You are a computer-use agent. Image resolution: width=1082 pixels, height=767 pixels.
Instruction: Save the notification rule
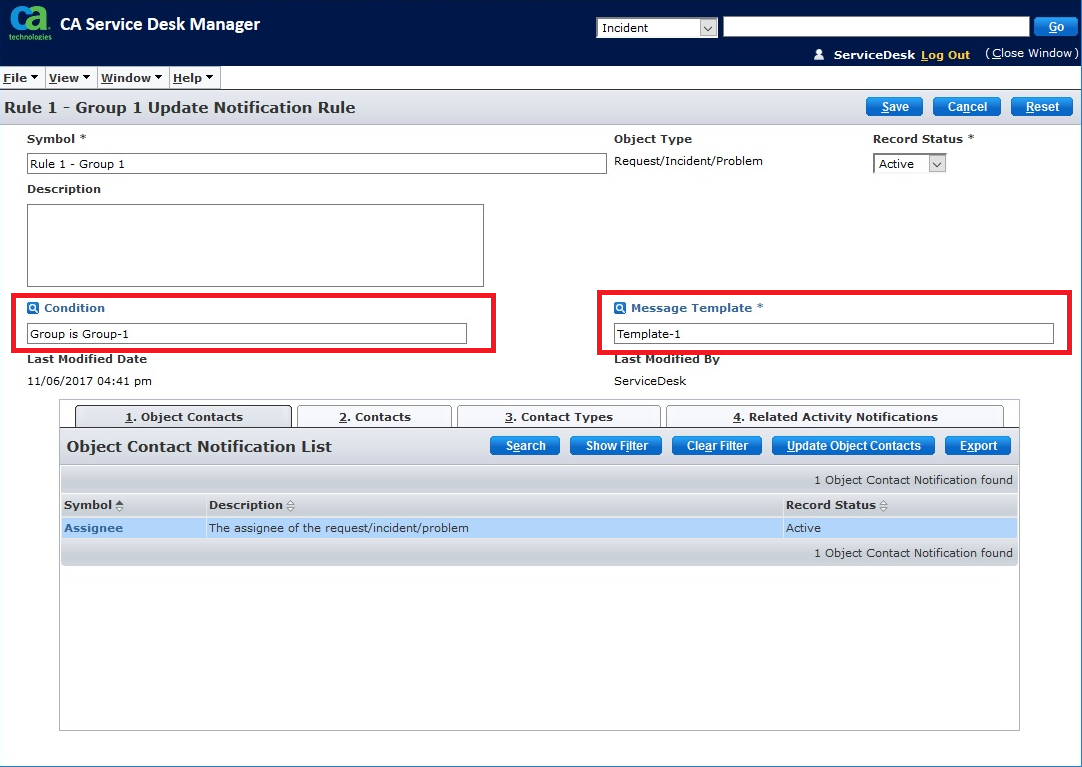coord(894,107)
